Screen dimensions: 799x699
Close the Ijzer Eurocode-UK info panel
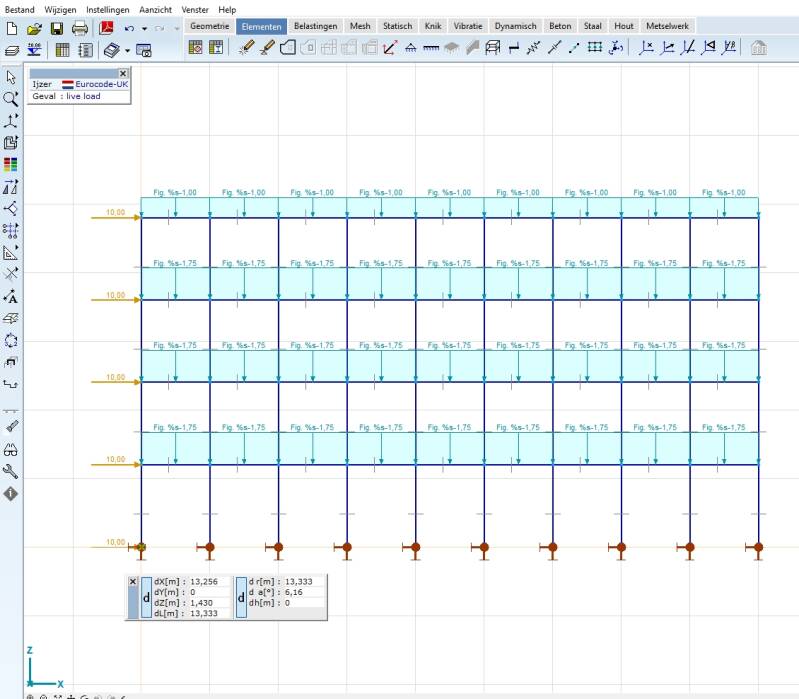click(x=123, y=73)
